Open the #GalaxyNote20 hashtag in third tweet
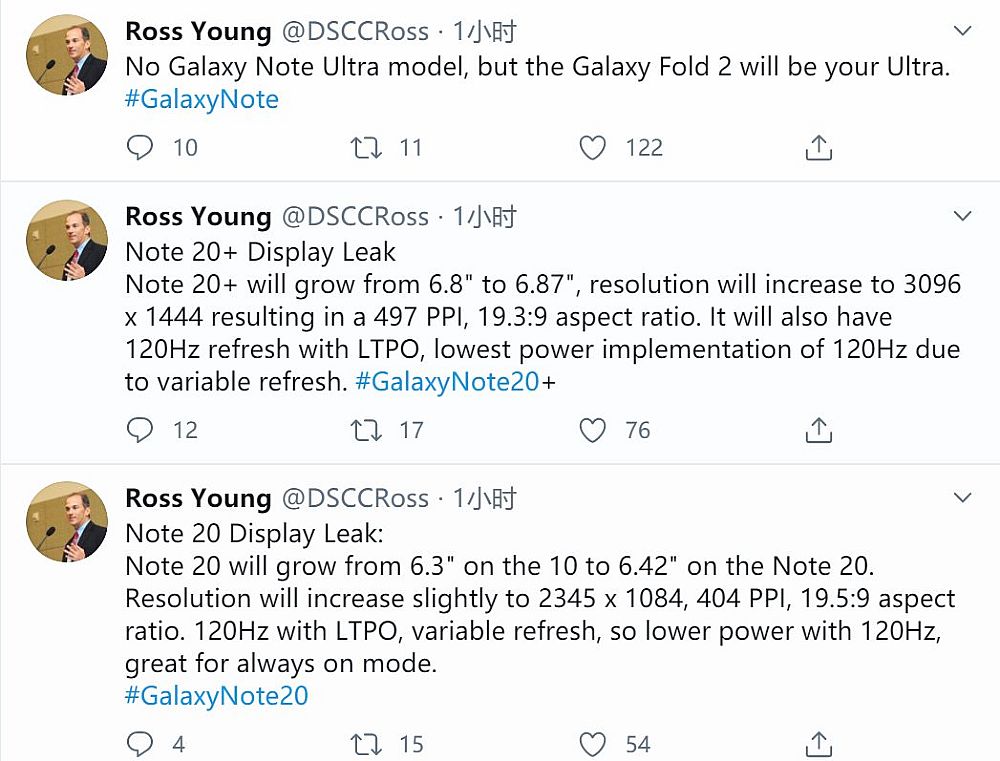 click(x=216, y=696)
